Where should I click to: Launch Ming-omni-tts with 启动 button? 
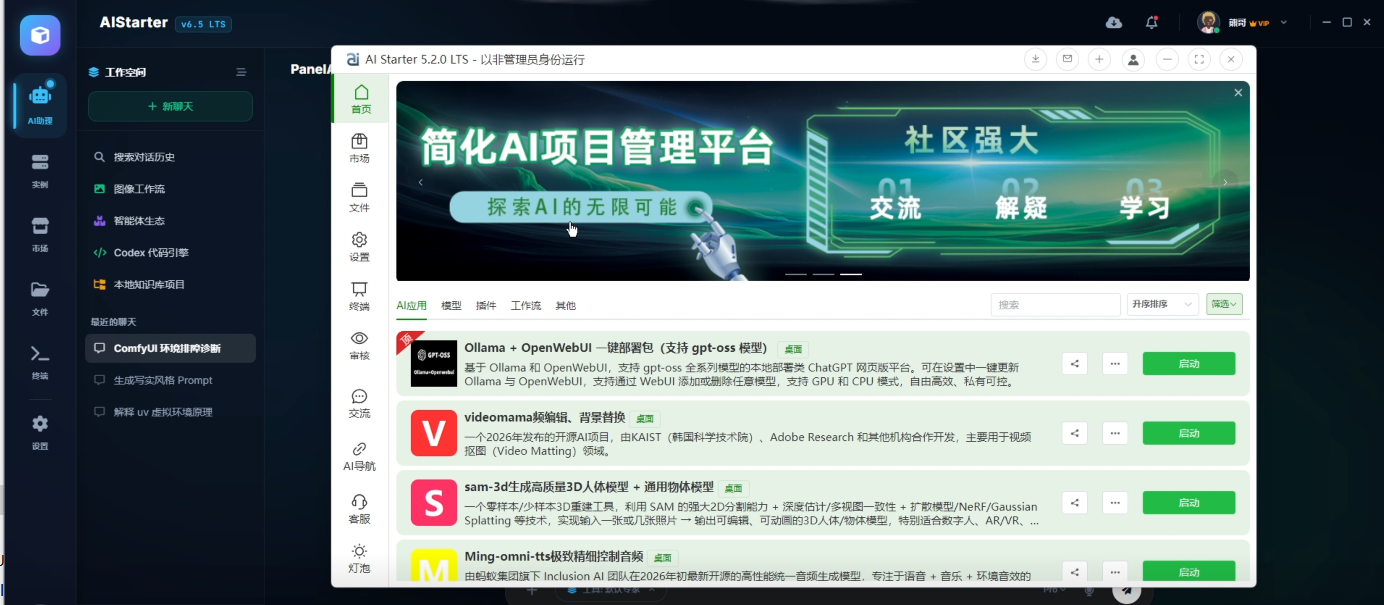(x=1189, y=572)
